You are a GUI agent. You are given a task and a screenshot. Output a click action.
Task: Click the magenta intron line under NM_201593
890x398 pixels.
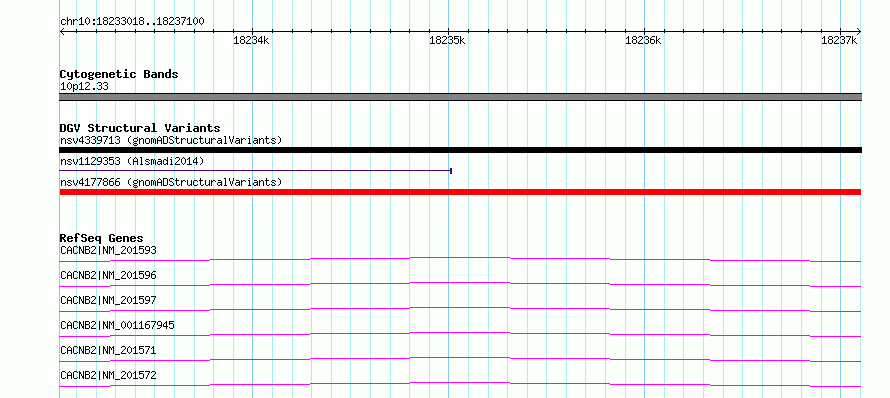coord(460,258)
